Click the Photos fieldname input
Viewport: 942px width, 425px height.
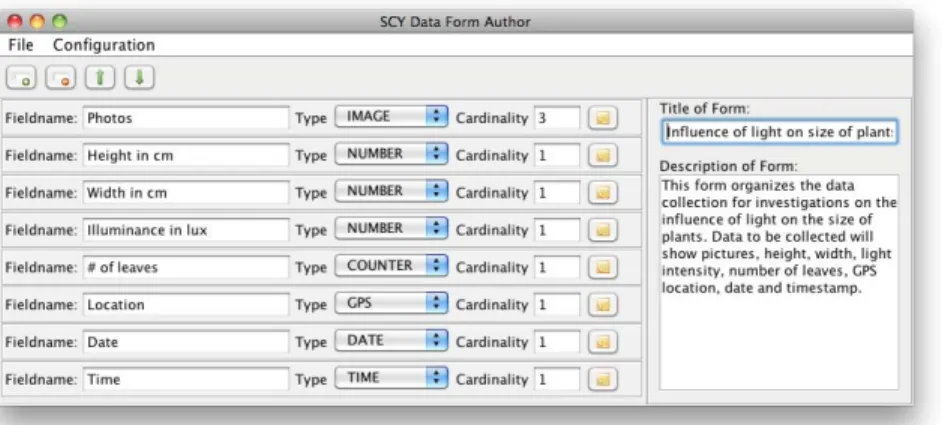pos(186,118)
